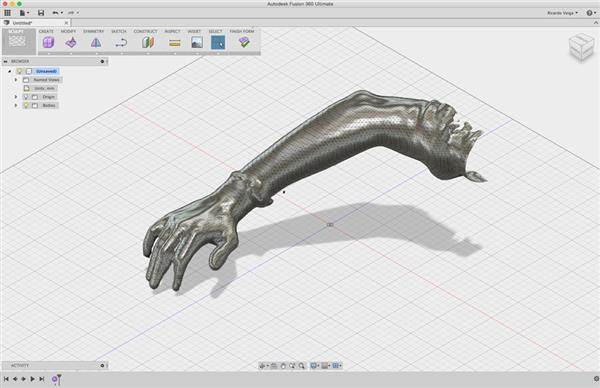Switch to the Untitled document tab
600x388 pixels.
[35, 23]
